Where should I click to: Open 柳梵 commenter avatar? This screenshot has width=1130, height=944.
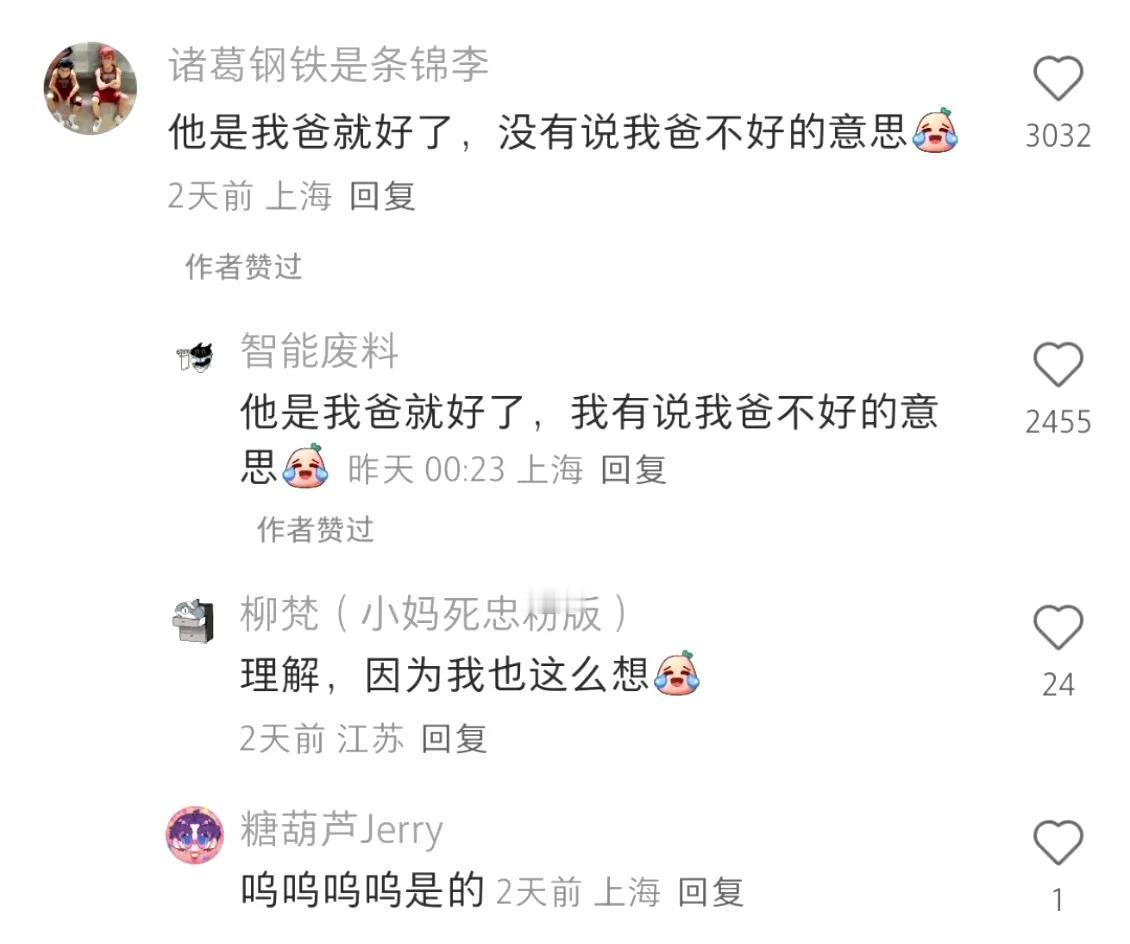194,620
